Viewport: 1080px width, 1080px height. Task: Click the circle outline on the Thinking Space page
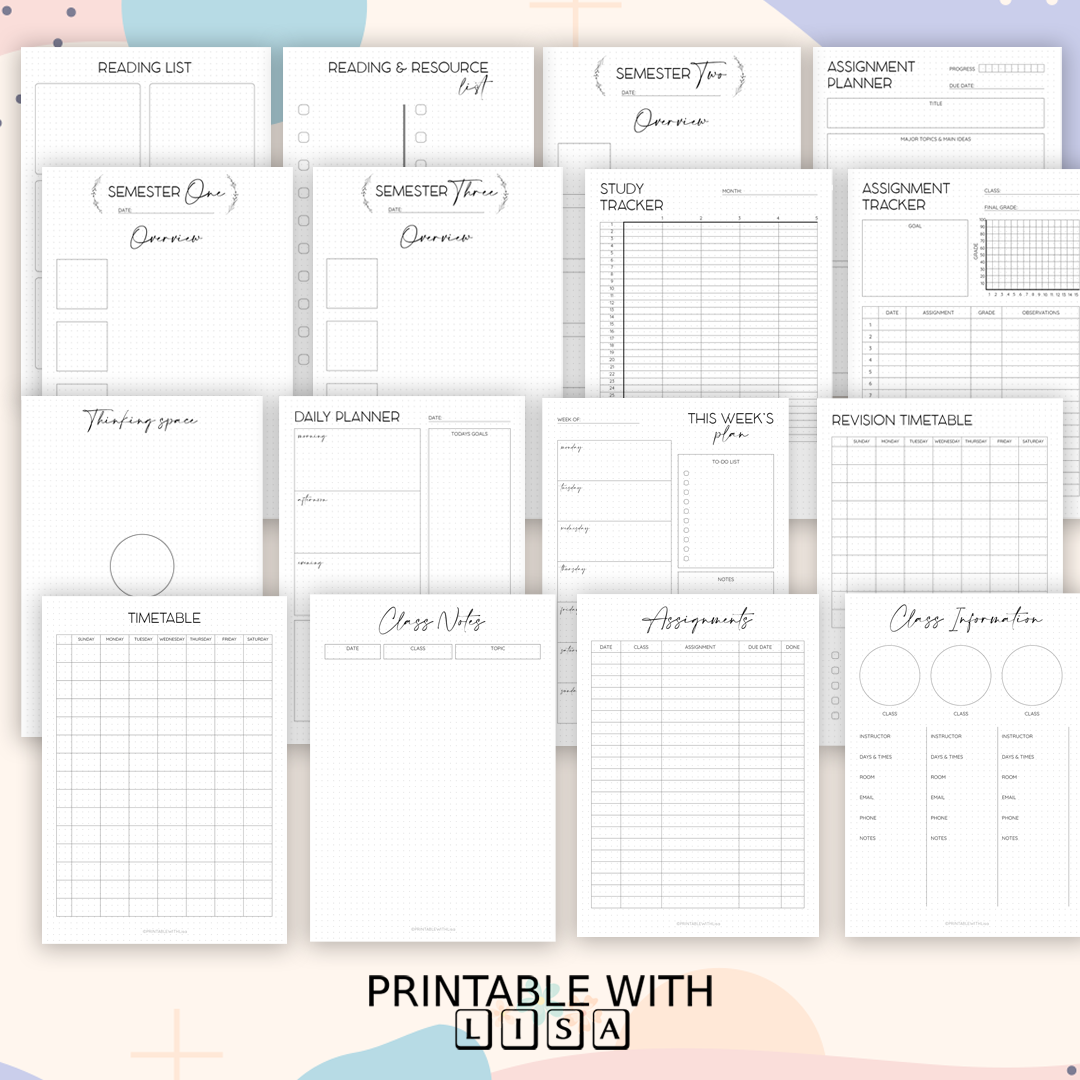tap(143, 565)
